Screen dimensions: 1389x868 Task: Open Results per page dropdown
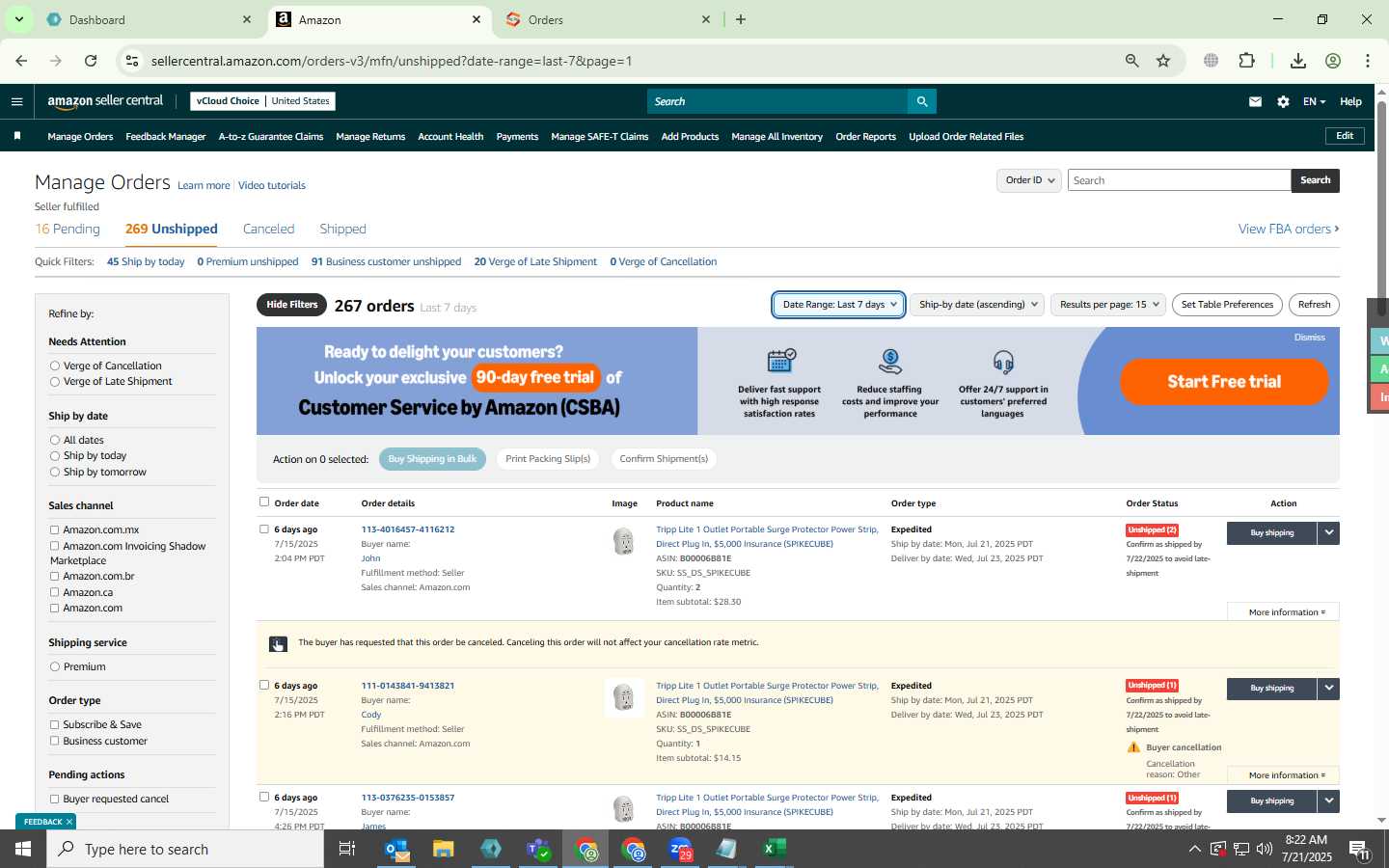click(x=1107, y=305)
